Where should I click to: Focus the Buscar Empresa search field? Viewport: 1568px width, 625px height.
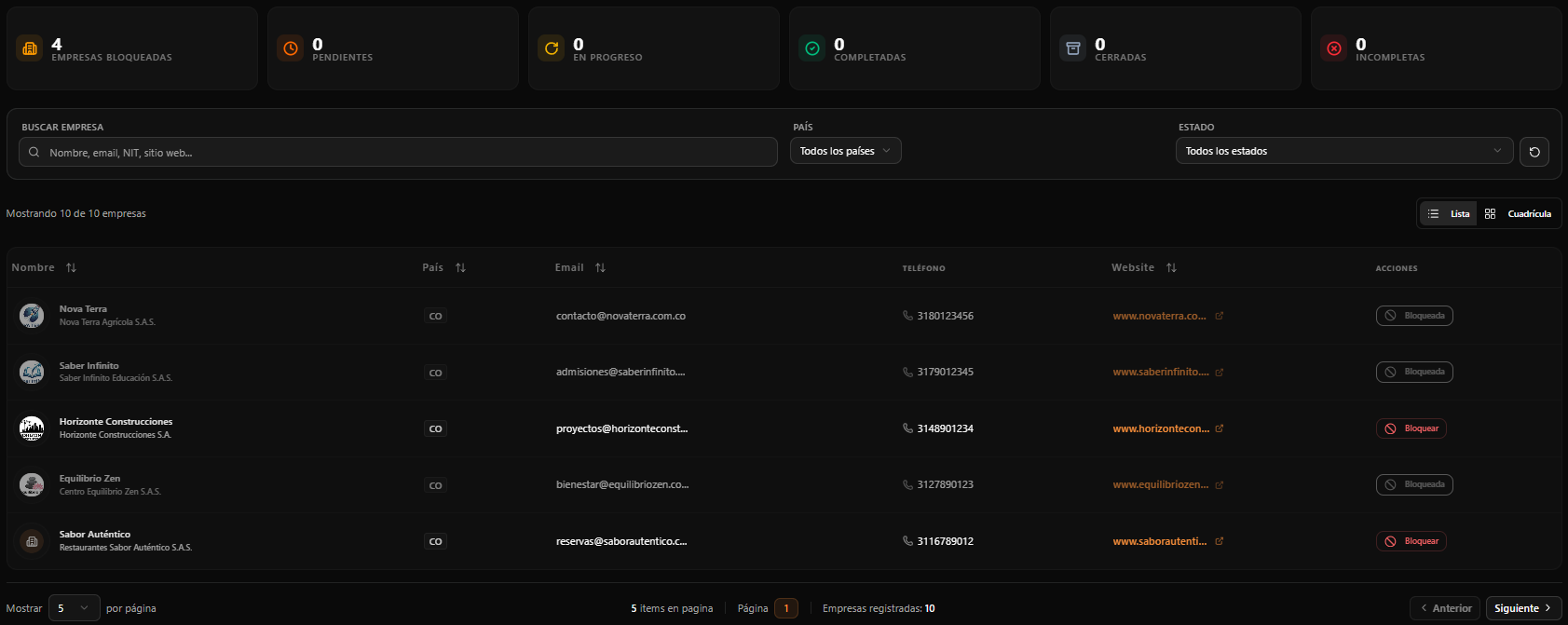coord(398,152)
